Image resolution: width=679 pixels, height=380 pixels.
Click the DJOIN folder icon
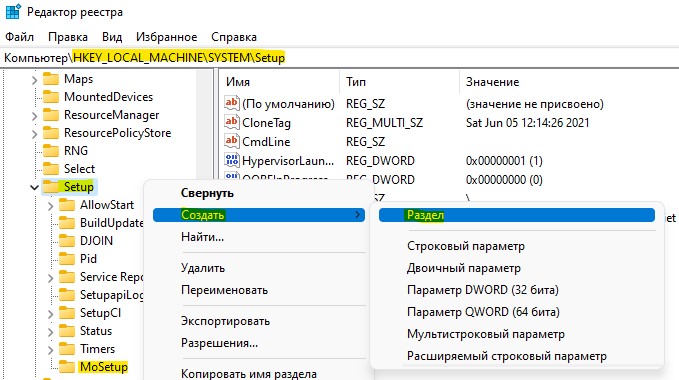pyautogui.click(x=67, y=241)
